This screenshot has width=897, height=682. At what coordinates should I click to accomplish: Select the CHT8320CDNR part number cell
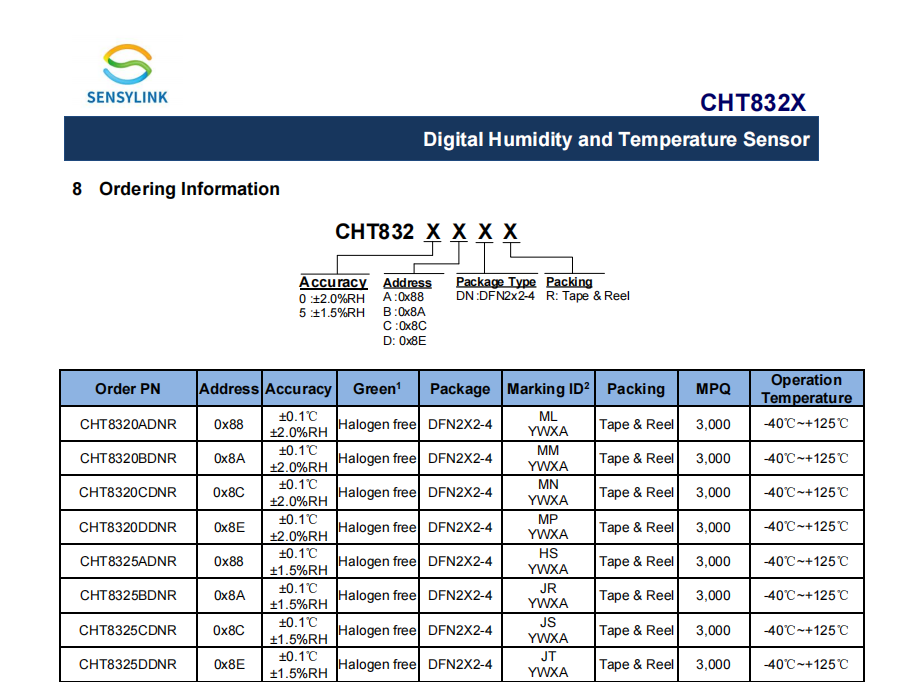click(x=128, y=492)
